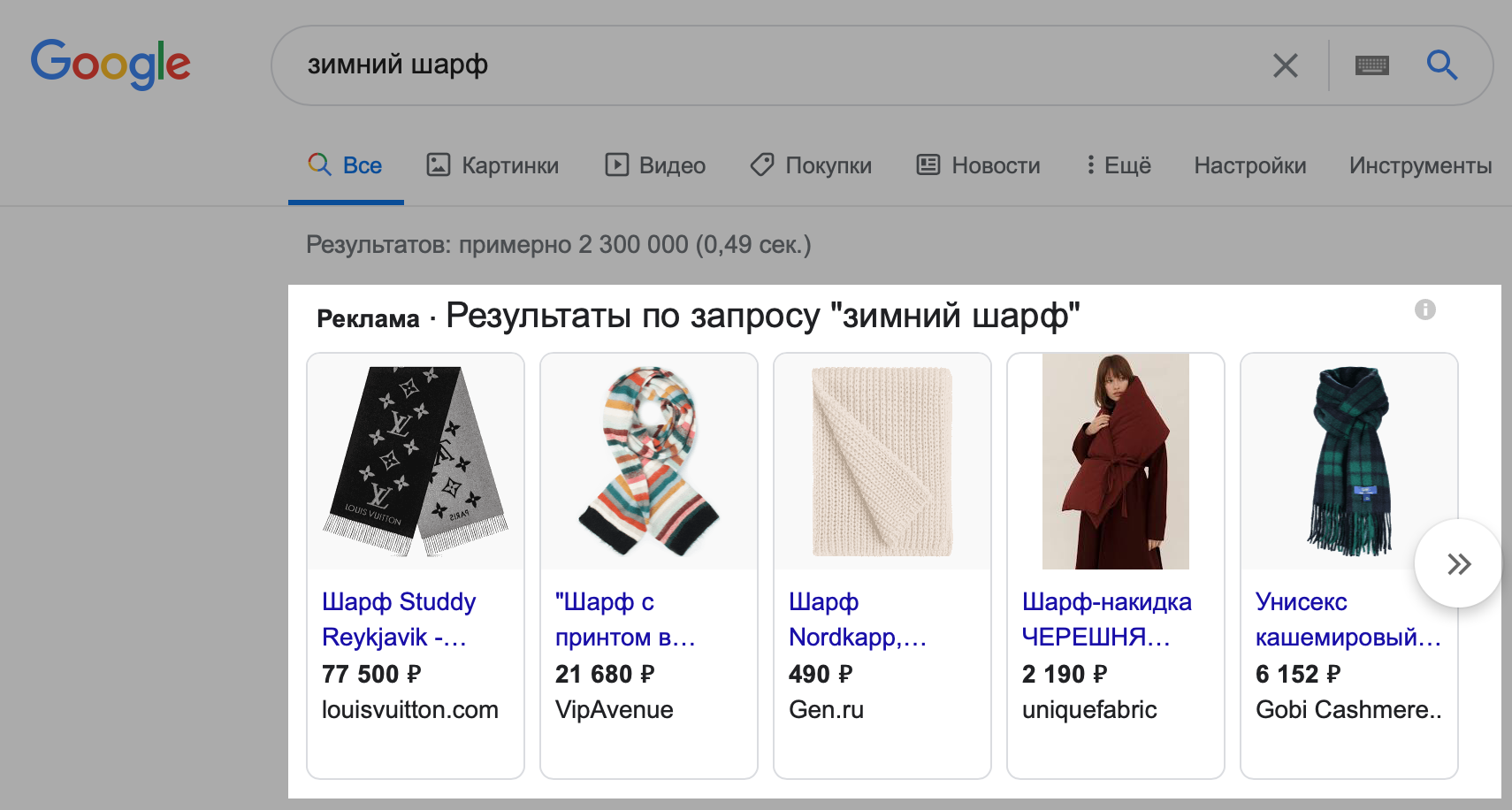
Task: Click the seller 'louisvuitton.com'
Action: point(410,709)
